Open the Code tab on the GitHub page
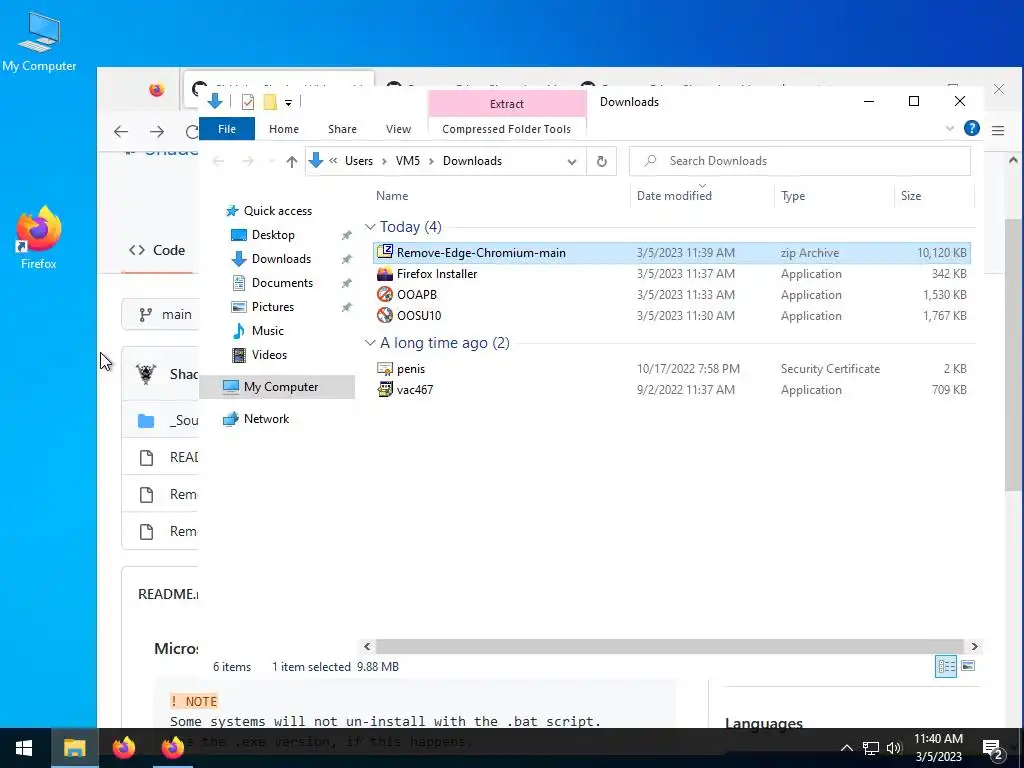The image size is (1024, 768). (157, 250)
